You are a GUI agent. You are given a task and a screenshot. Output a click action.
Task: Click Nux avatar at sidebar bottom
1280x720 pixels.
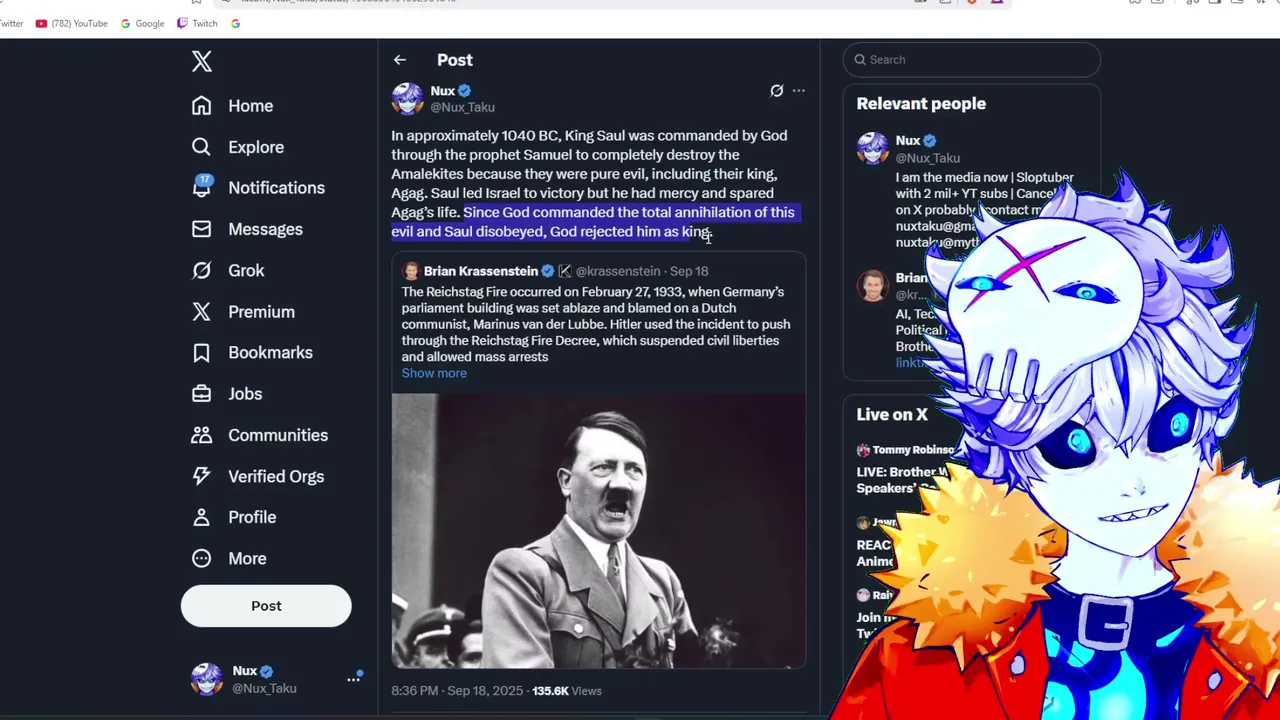point(207,679)
